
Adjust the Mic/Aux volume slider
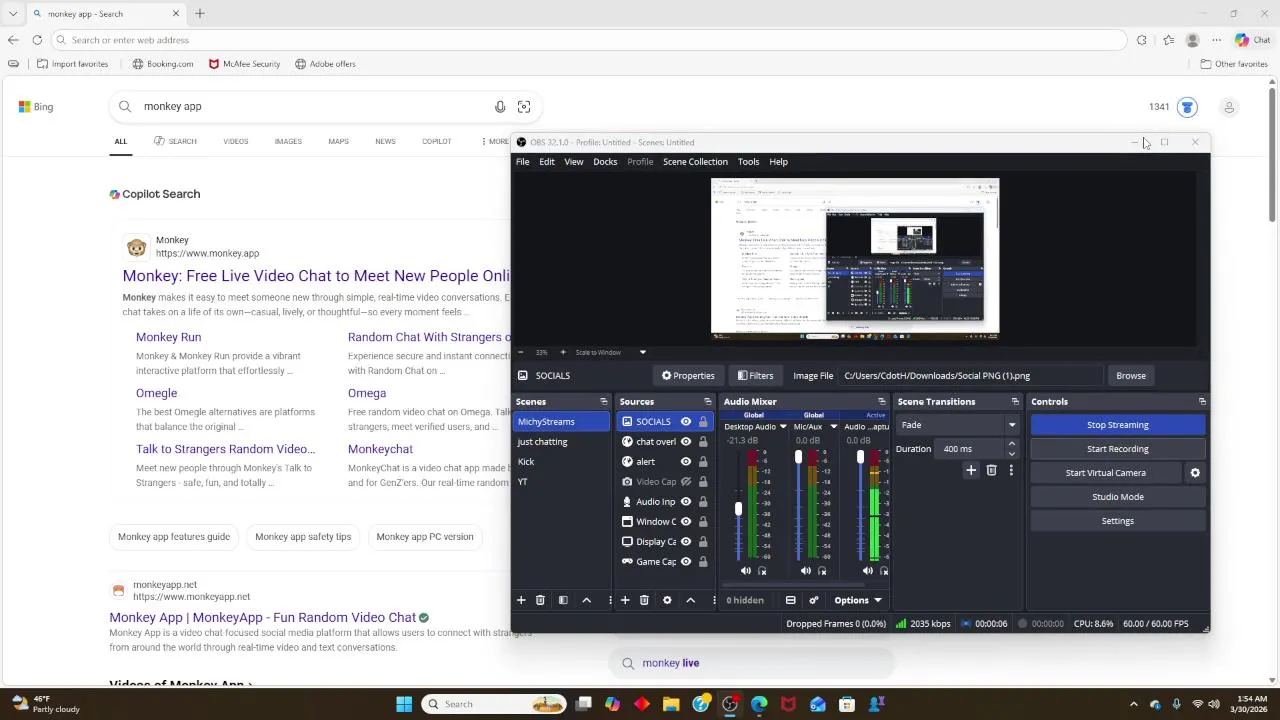[798, 458]
